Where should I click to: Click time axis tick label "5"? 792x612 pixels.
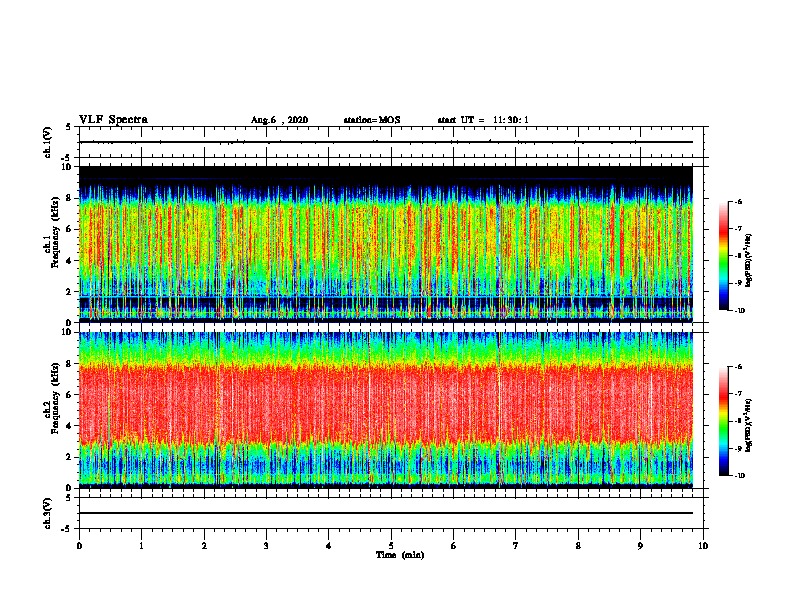click(391, 545)
